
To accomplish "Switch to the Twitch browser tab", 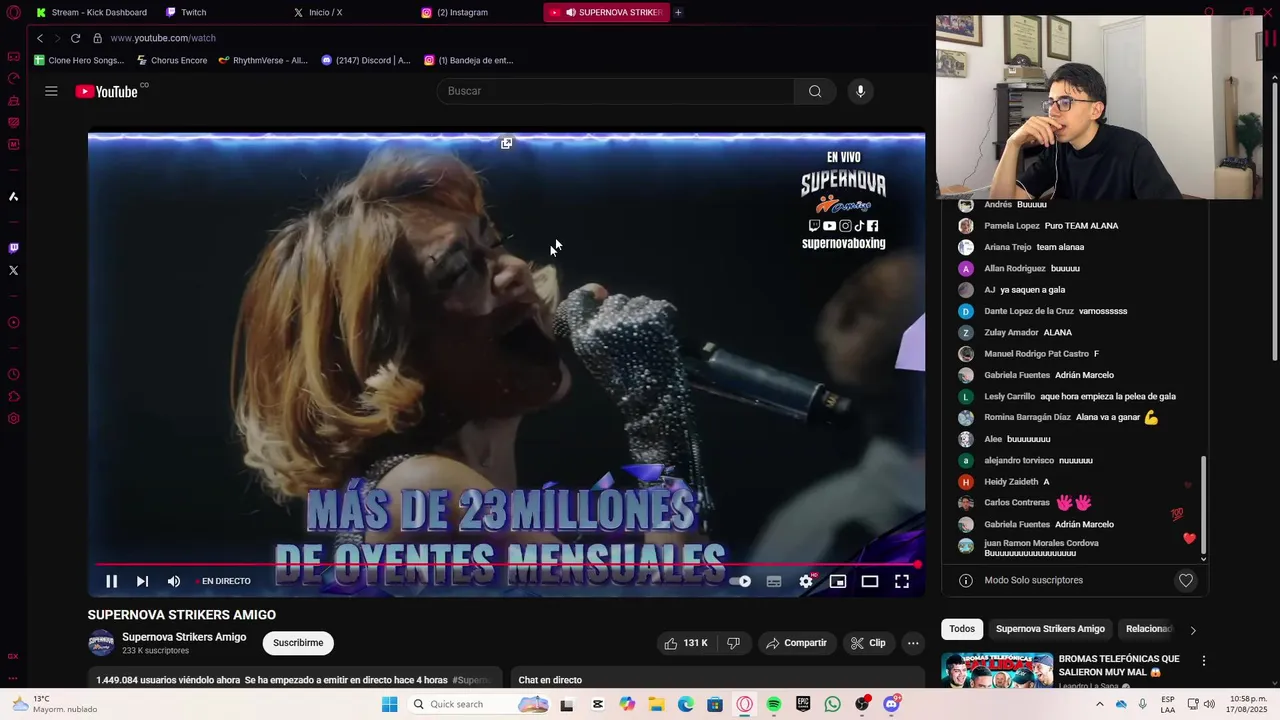I will click(186, 12).
